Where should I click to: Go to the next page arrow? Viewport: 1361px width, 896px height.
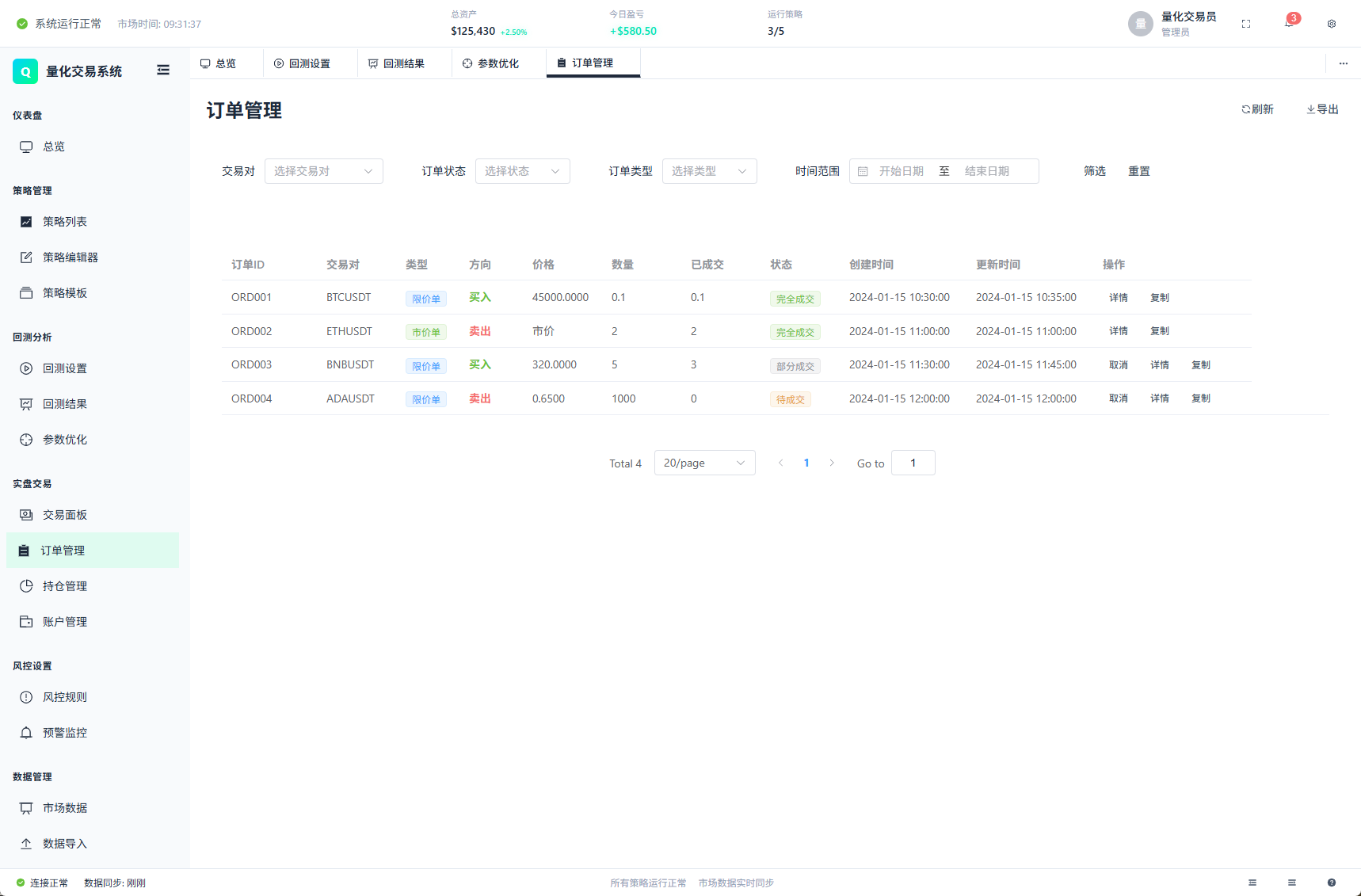[832, 463]
